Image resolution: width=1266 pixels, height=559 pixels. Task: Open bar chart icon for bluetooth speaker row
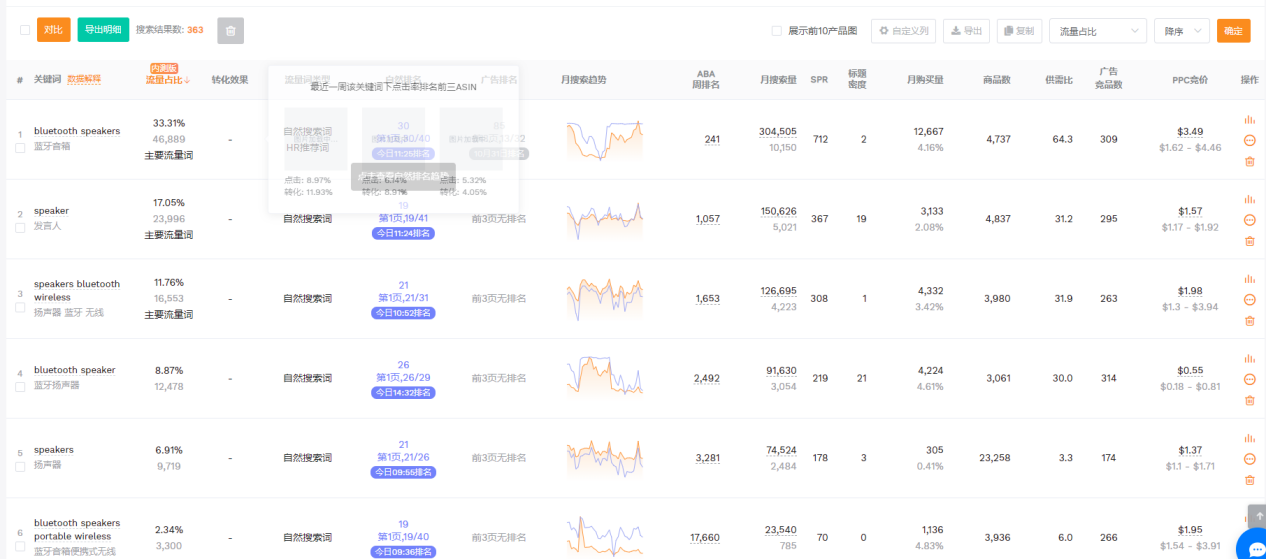click(x=1249, y=359)
